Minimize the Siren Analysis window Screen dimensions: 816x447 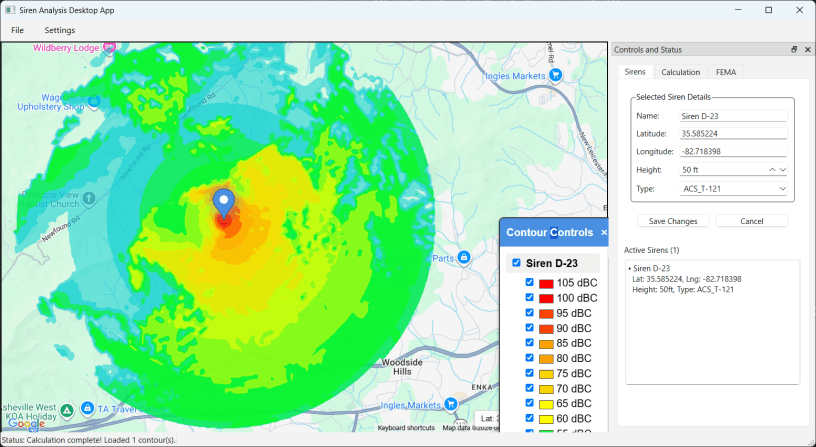738,10
